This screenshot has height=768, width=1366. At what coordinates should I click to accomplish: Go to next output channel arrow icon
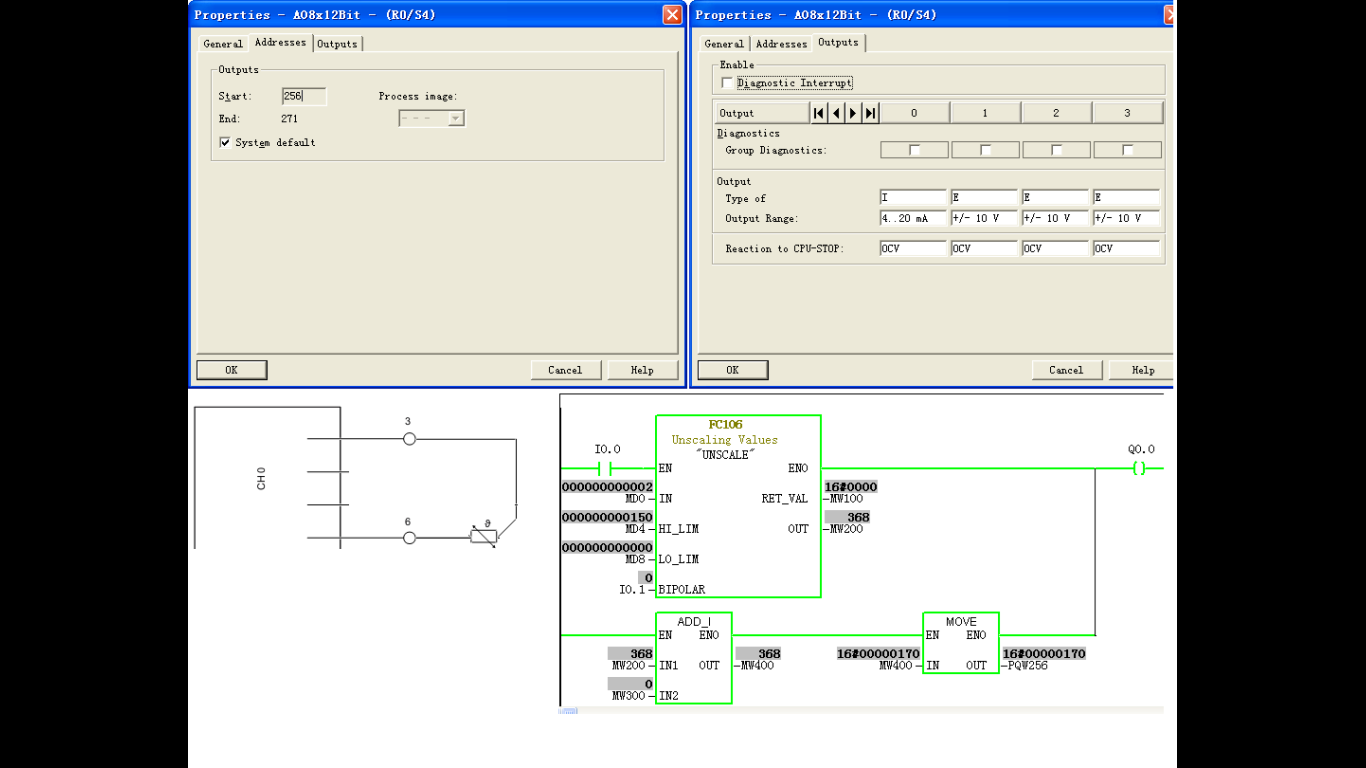pos(853,113)
